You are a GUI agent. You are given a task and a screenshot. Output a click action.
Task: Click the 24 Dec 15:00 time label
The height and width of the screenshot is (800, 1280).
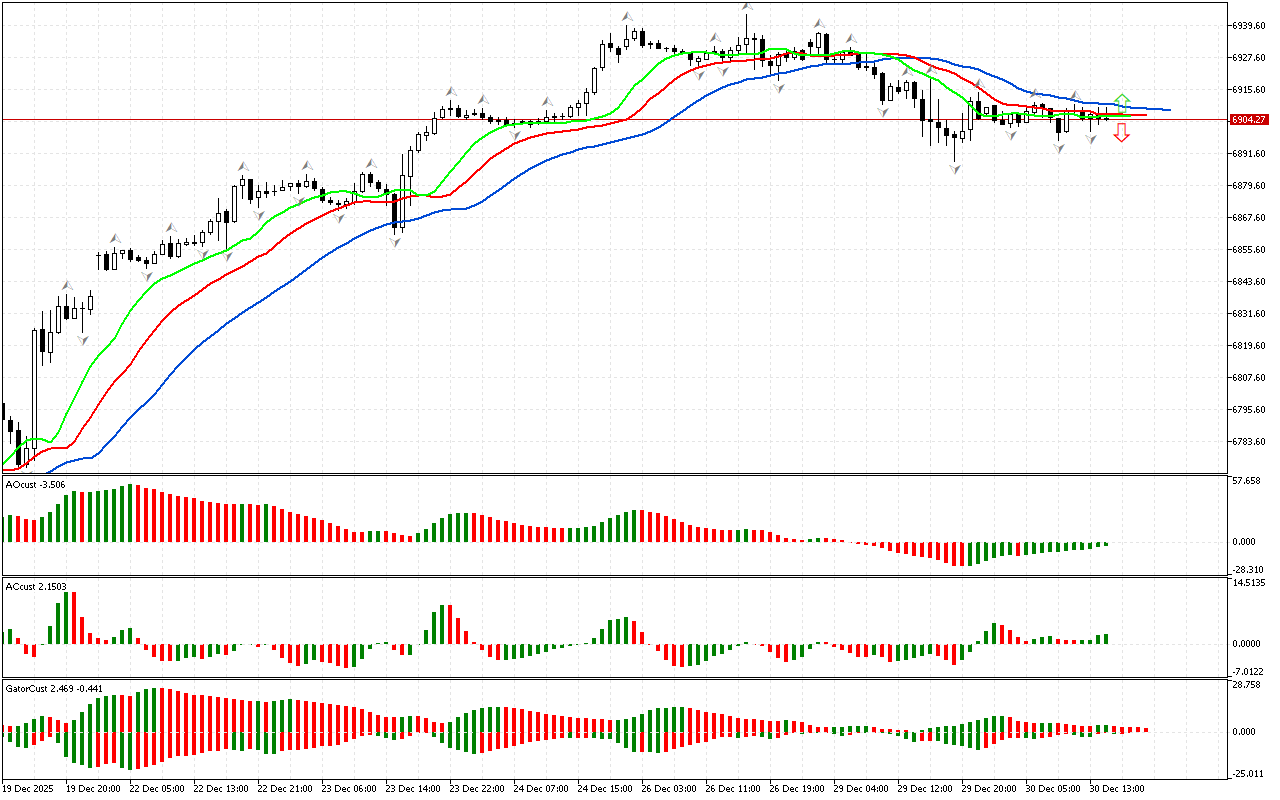tap(604, 788)
